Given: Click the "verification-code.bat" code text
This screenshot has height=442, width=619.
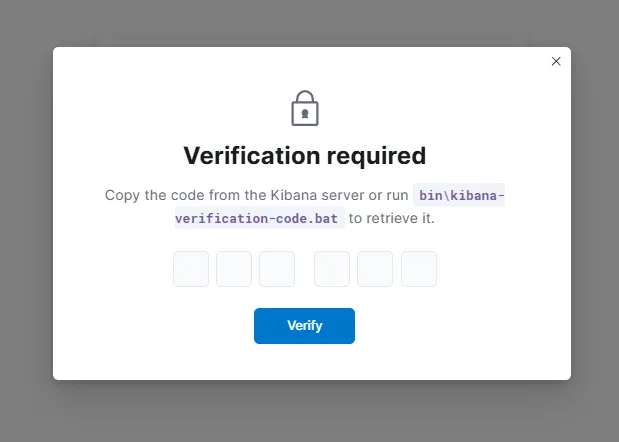Looking at the screenshot, I should pyautogui.click(x=258, y=218).
